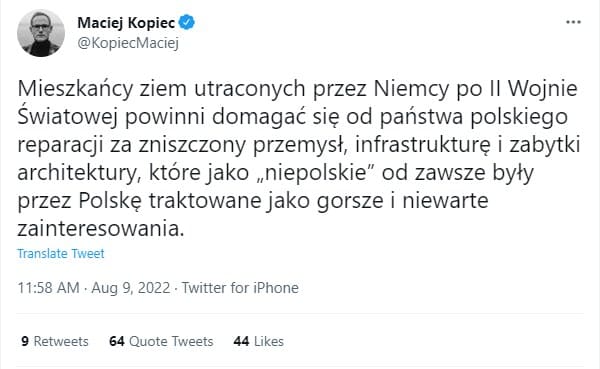Click the Aug 9, 2022 date
Screen dimensions: 600x369
130,288
